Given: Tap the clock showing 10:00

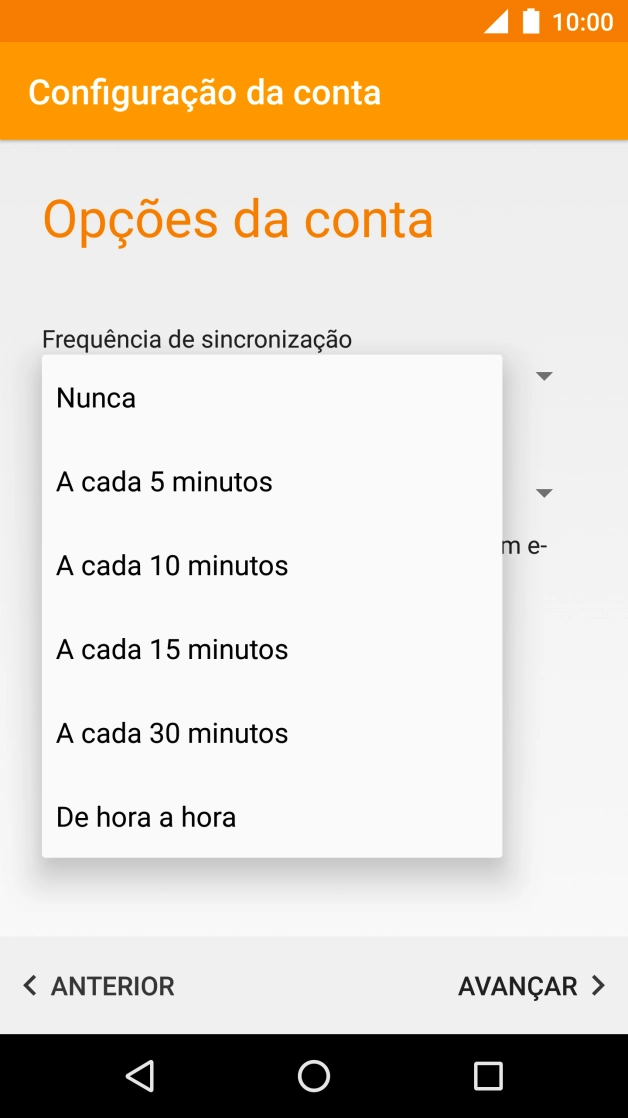Looking at the screenshot, I should (x=584, y=21).
